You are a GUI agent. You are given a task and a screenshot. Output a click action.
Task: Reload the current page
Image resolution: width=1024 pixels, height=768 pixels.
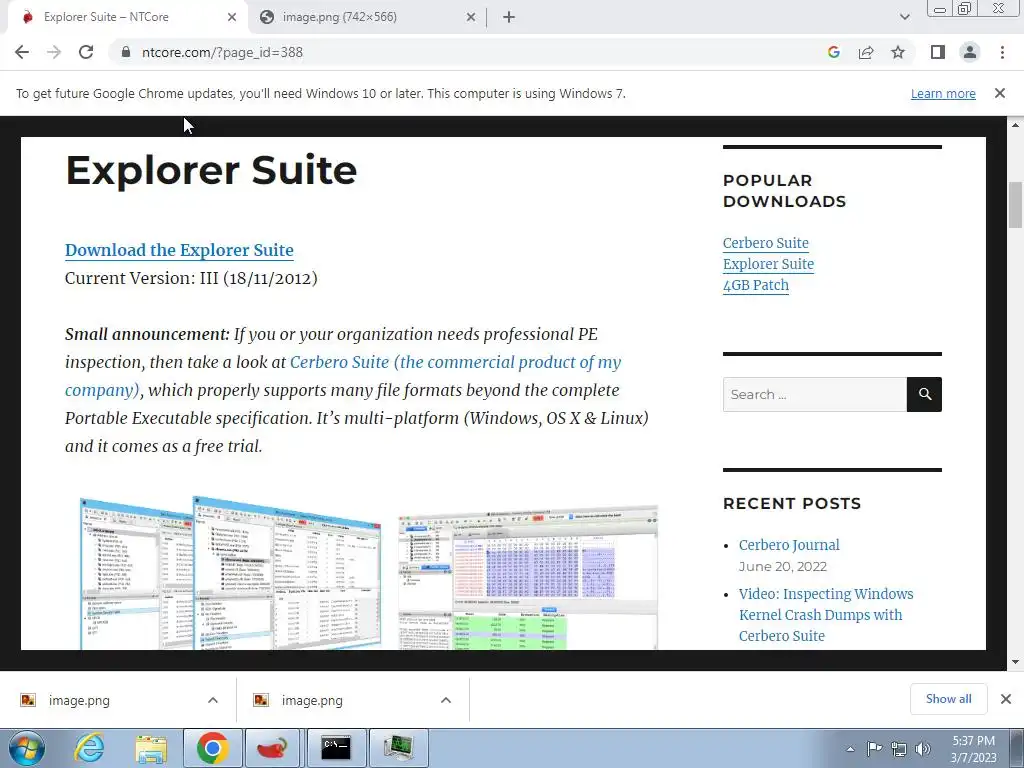point(86,52)
